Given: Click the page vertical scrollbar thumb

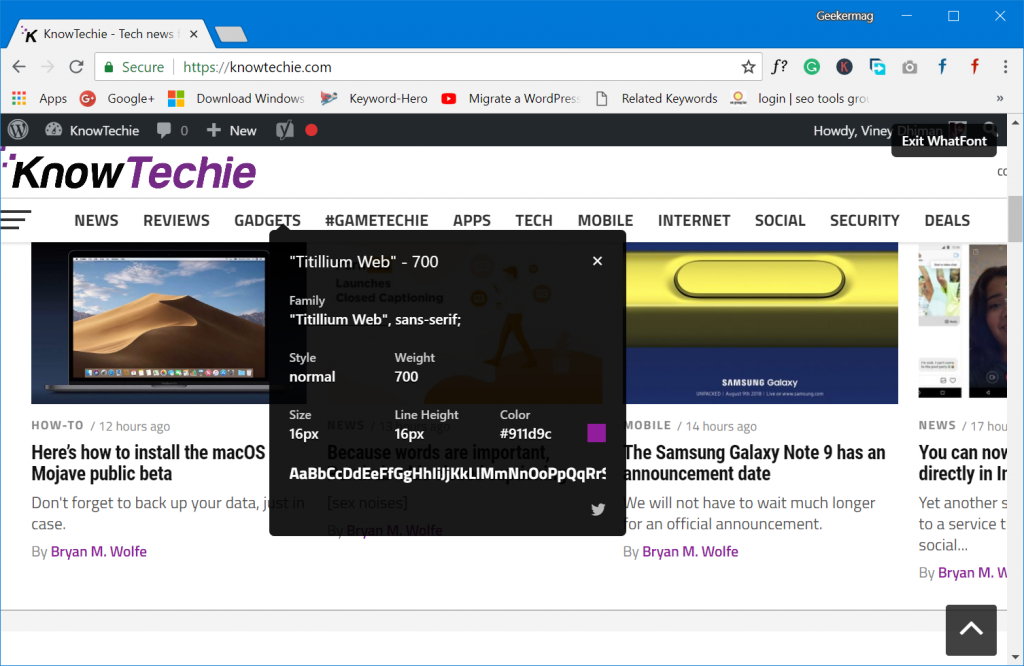Looking at the screenshot, I should click(1015, 219).
